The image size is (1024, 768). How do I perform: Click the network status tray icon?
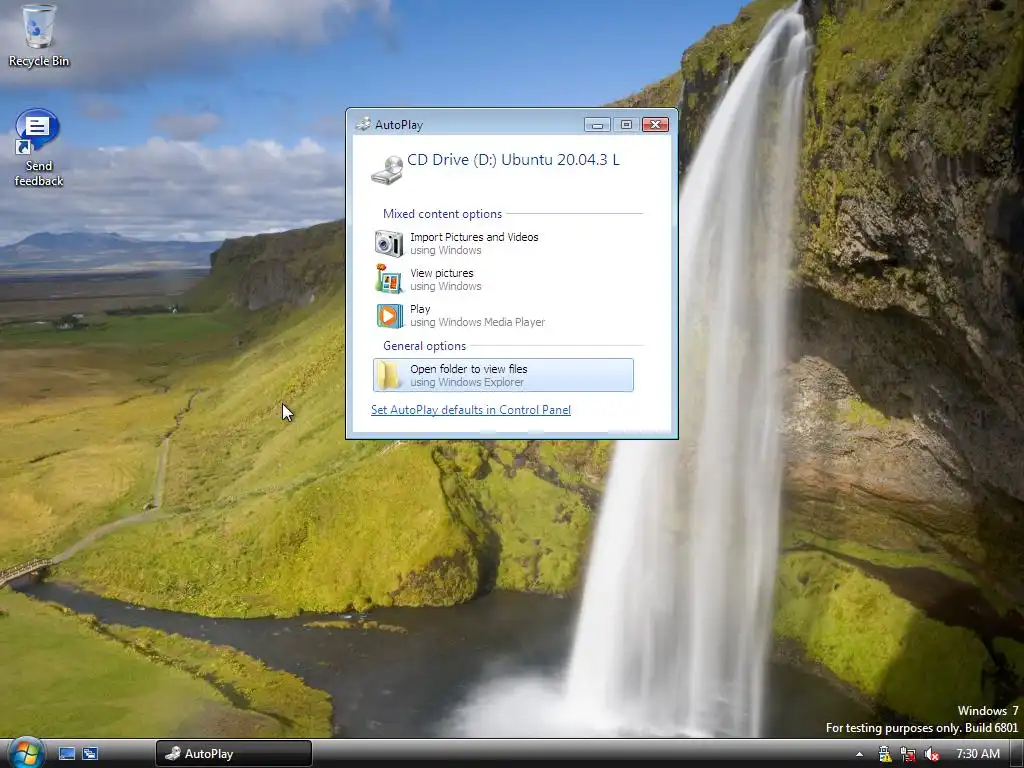[x=908, y=754]
